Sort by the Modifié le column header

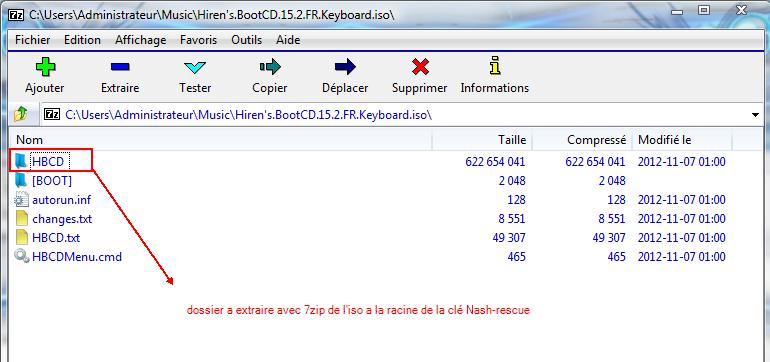(x=682, y=140)
